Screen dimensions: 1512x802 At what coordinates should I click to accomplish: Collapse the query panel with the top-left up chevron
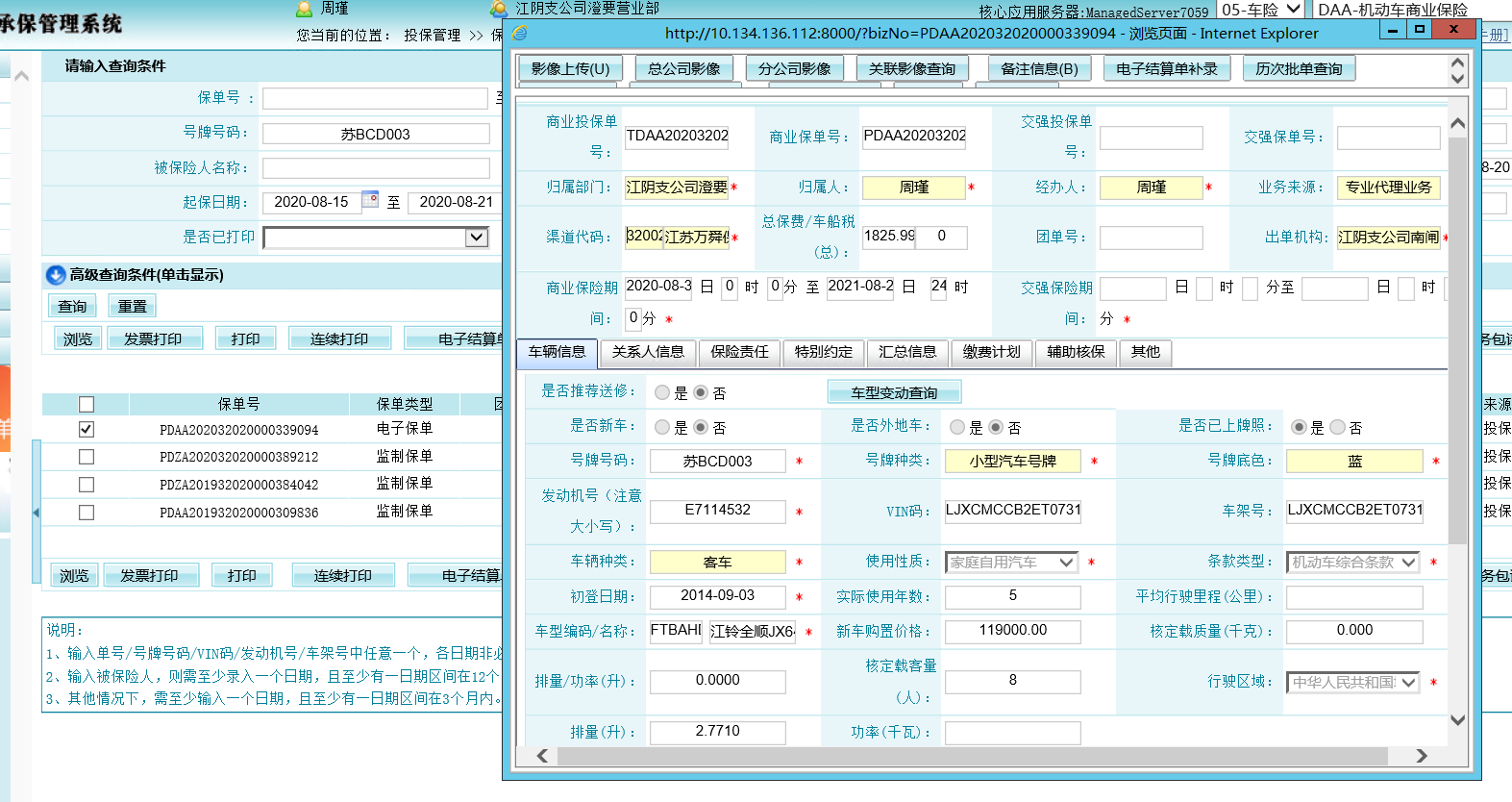(x=21, y=75)
